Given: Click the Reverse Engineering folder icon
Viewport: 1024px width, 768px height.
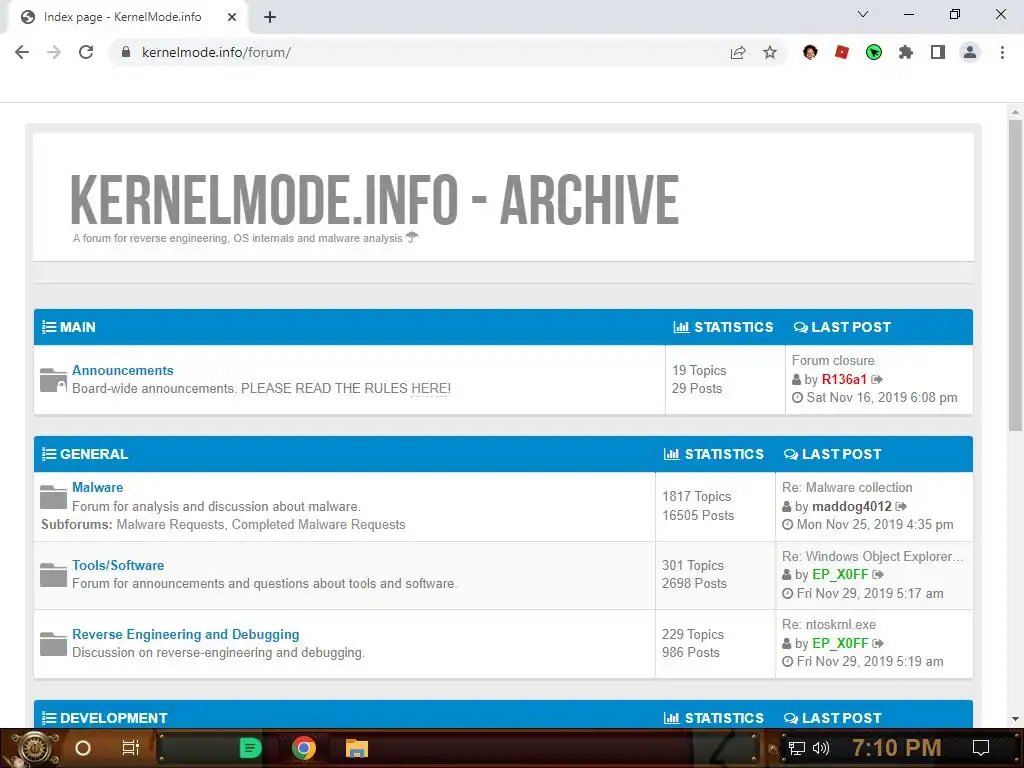Looking at the screenshot, I should point(53,644).
